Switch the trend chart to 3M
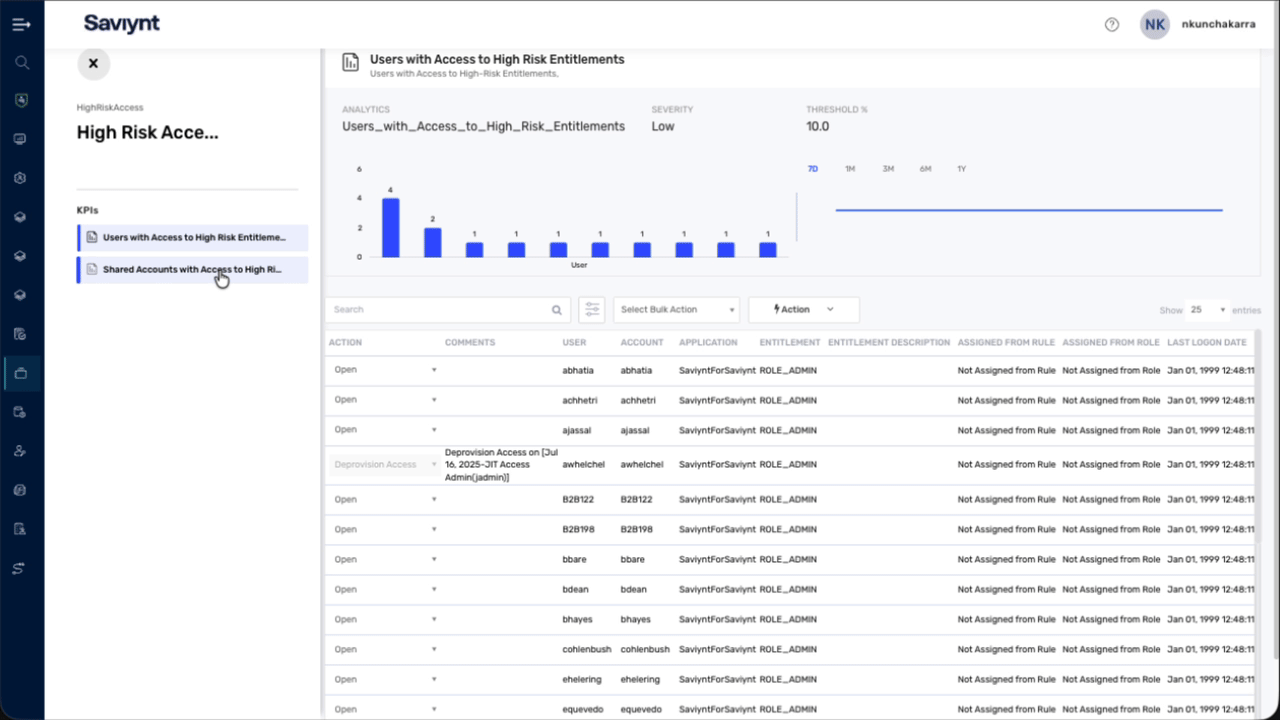The width and height of the screenshot is (1280, 720). point(888,169)
